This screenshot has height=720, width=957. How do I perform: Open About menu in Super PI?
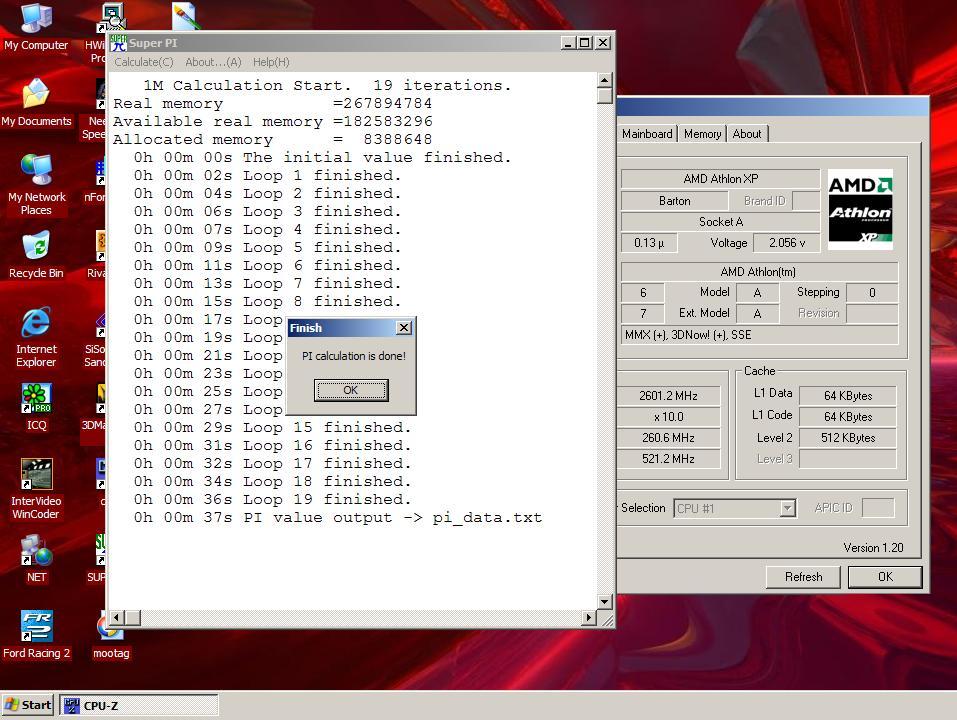coord(213,62)
